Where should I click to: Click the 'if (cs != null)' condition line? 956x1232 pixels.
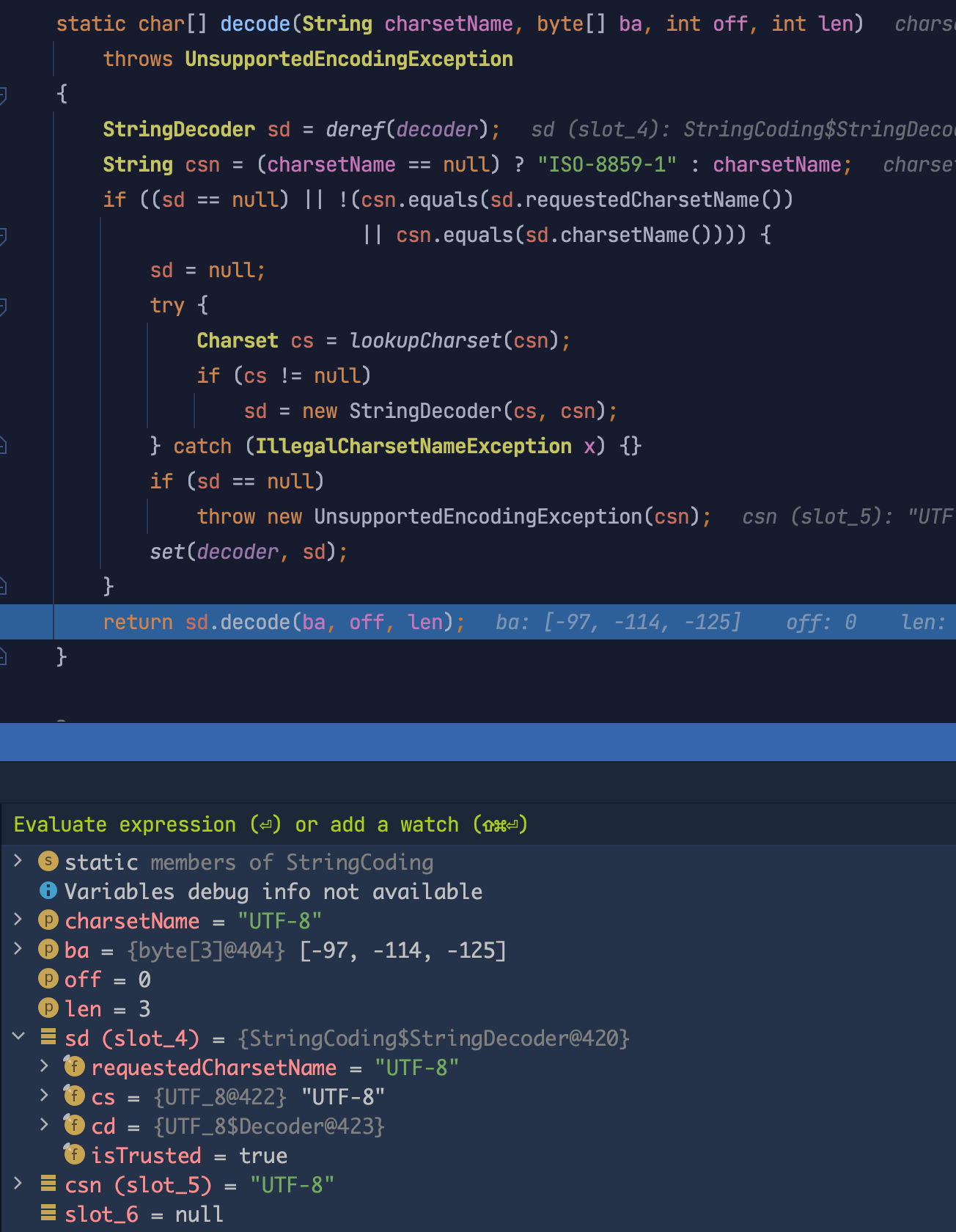284,375
